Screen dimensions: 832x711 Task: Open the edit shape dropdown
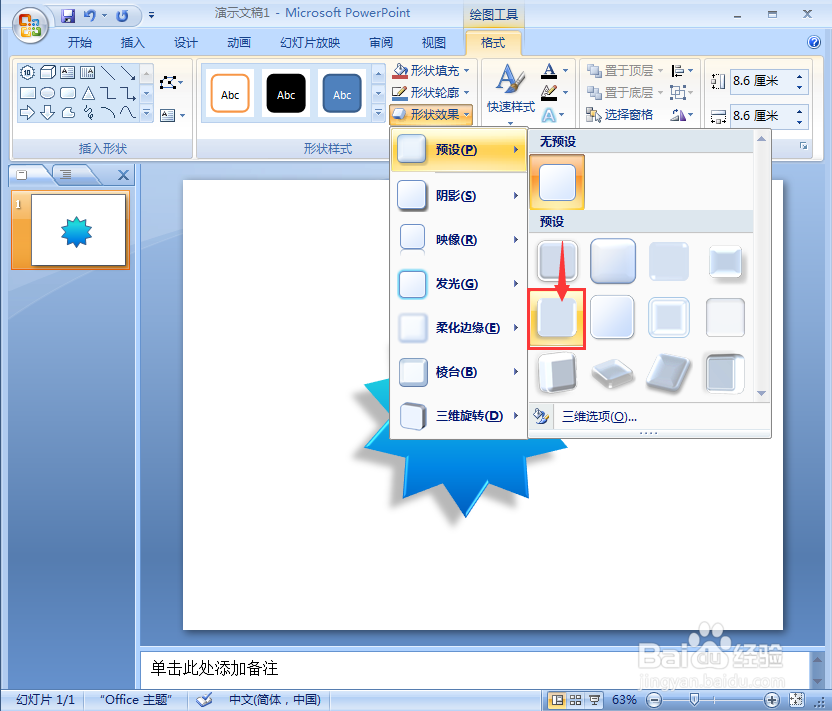coord(171,82)
